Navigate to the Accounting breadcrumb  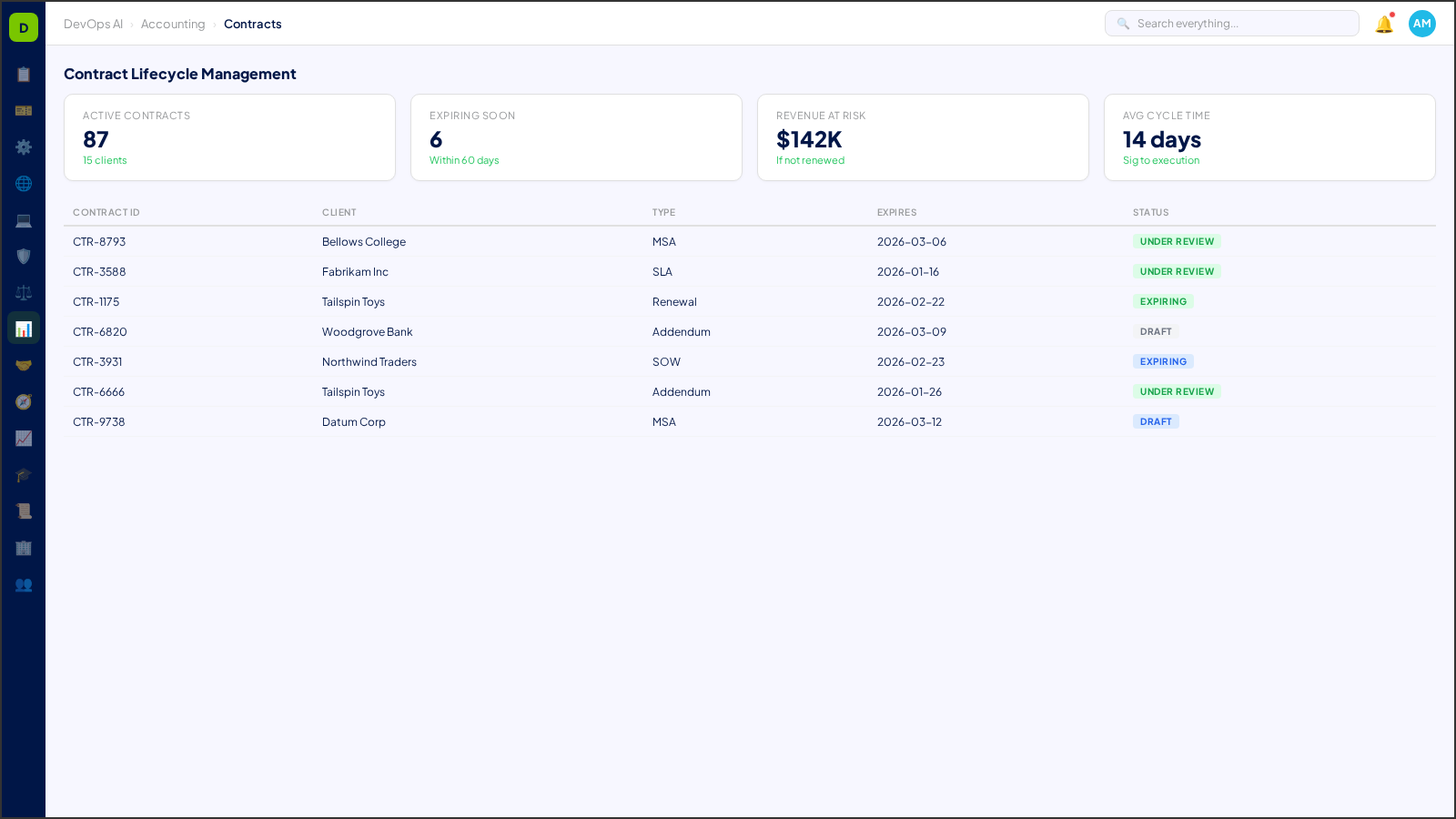pyautogui.click(x=173, y=24)
